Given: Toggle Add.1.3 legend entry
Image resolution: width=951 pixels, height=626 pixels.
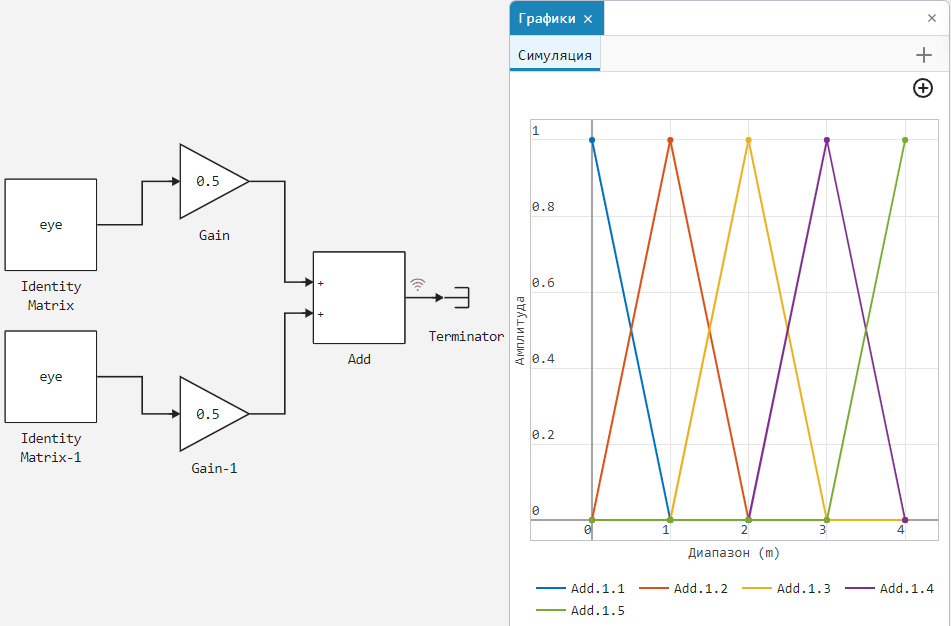Looking at the screenshot, I should coord(787,588).
